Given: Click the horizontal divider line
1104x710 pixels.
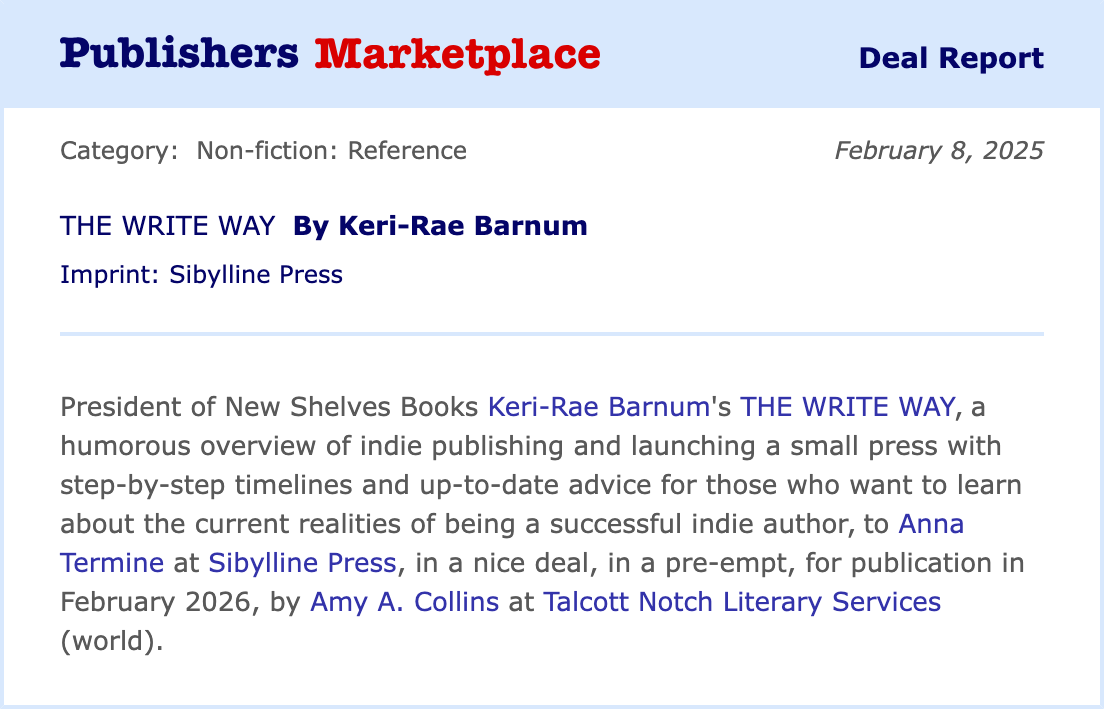Looking at the screenshot, I should 552,333.
